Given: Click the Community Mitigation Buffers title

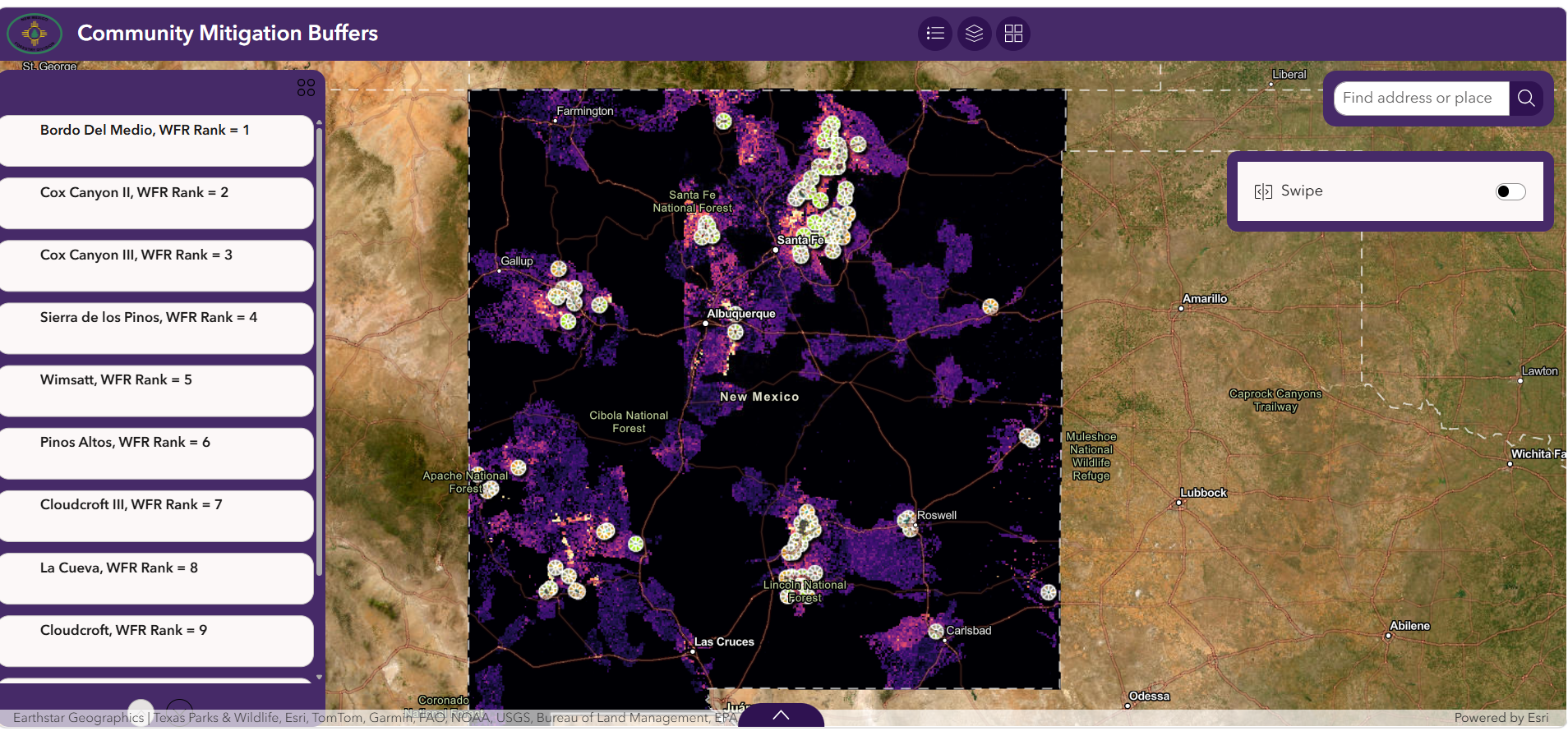Looking at the screenshot, I should [x=228, y=33].
